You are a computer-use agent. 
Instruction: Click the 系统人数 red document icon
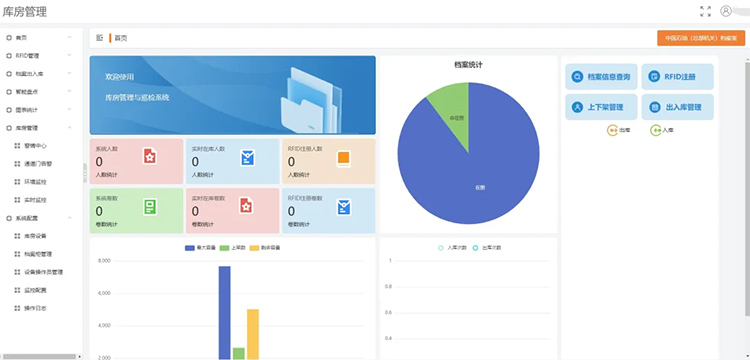click(x=150, y=156)
